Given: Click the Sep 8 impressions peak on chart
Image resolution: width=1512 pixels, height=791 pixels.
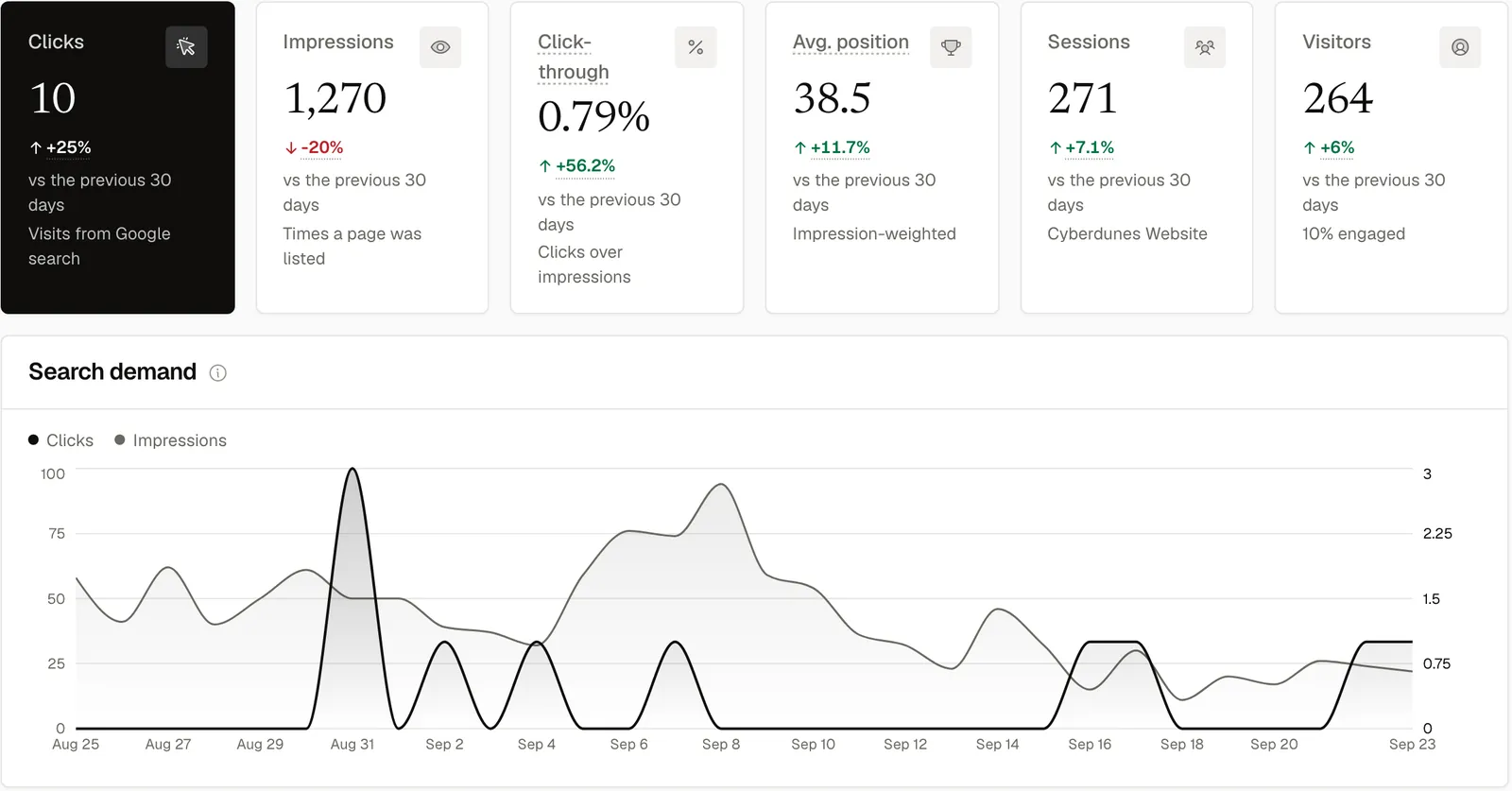Looking at the screenshot, I should click(721, 485).
